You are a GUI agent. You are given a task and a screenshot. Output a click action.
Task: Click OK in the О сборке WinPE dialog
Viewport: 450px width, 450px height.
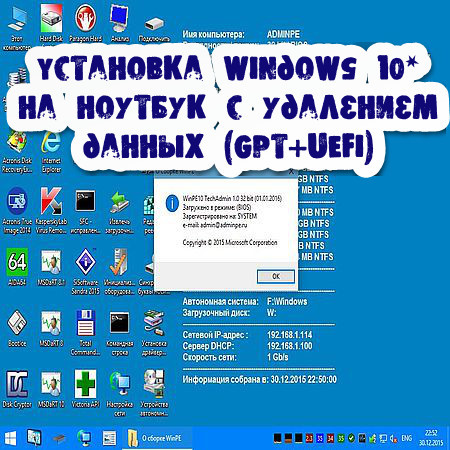(276, 276)
